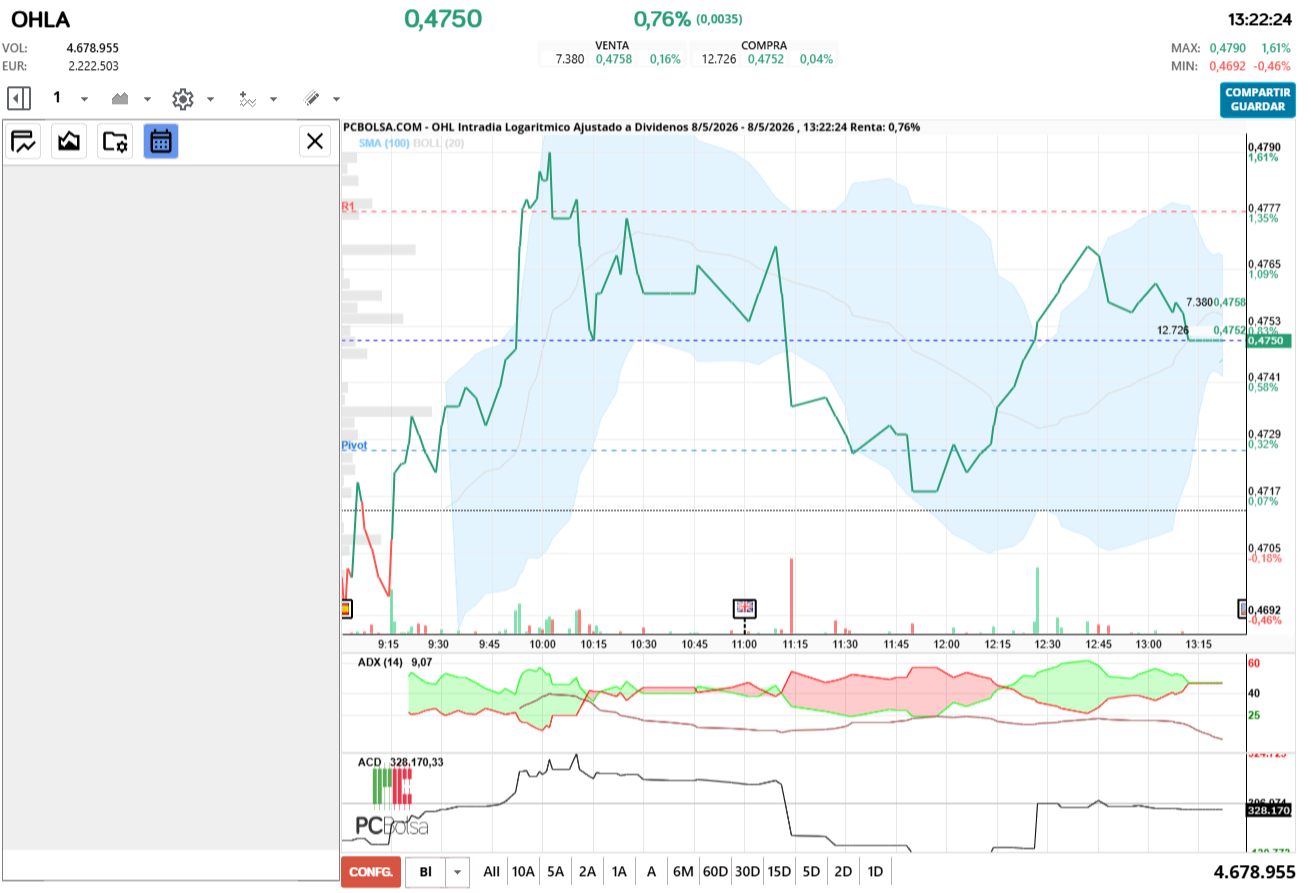Set the time range to 6M

(x=683, y=872)
